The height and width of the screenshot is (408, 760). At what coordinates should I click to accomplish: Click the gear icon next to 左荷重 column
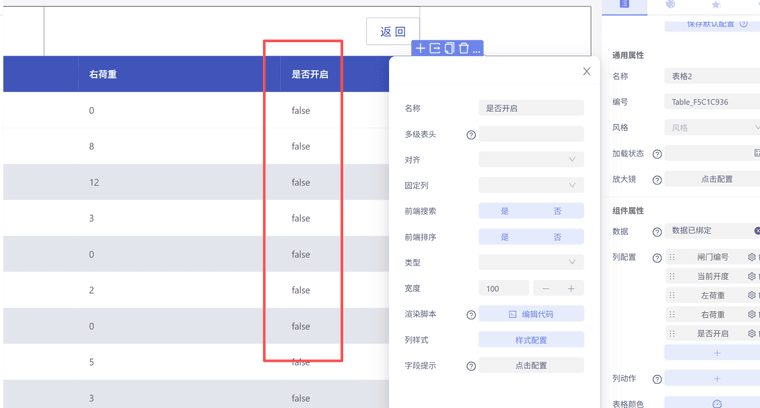[752, 296]
